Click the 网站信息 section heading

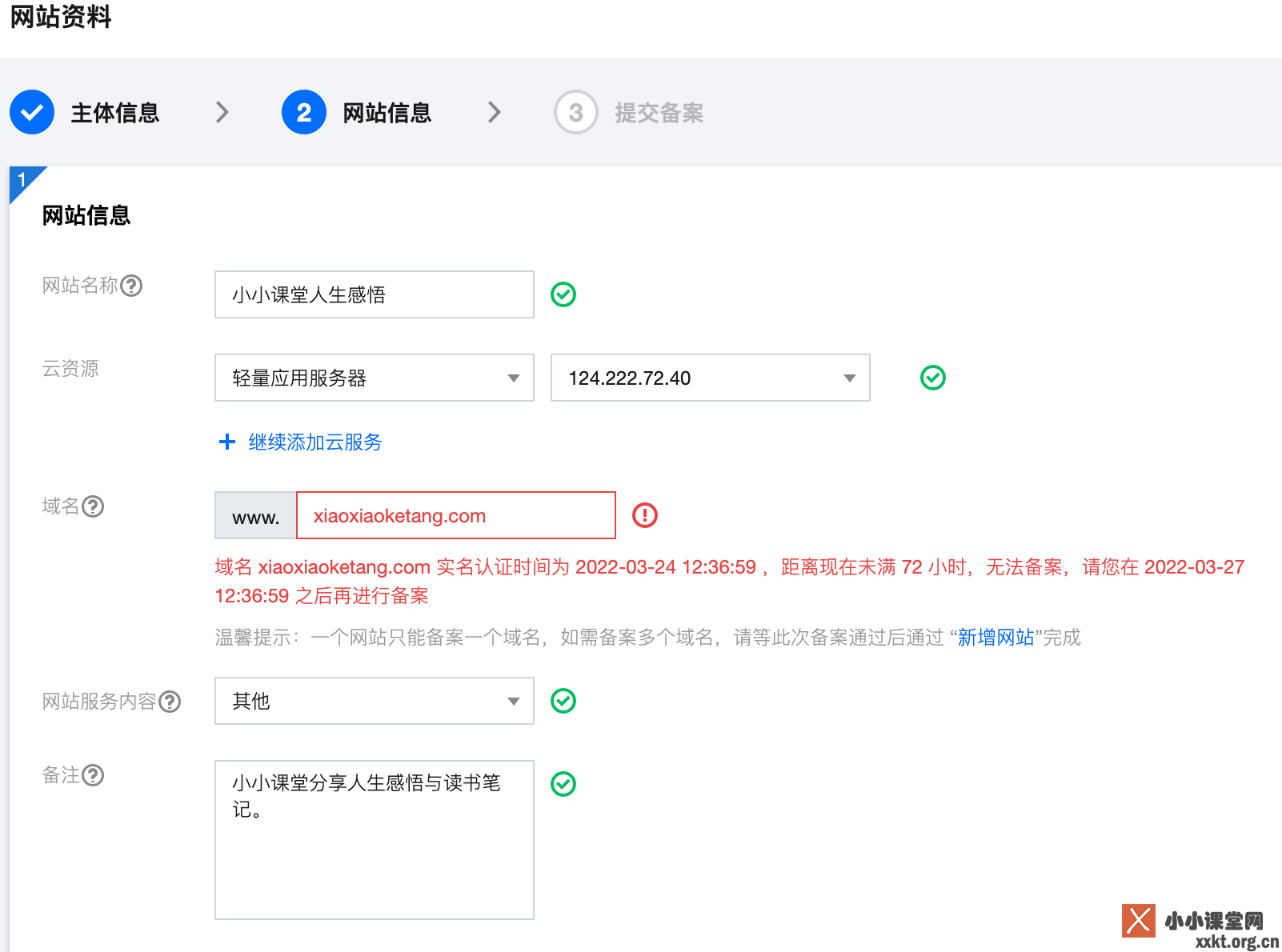[86, 215]
